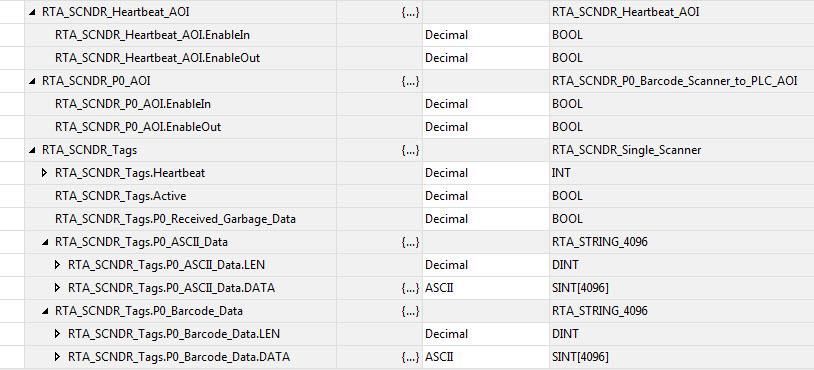The image size is (814, 370).
Task: Select RTA_SCNDR_Tags.Active tag
Action: [120, 196]
